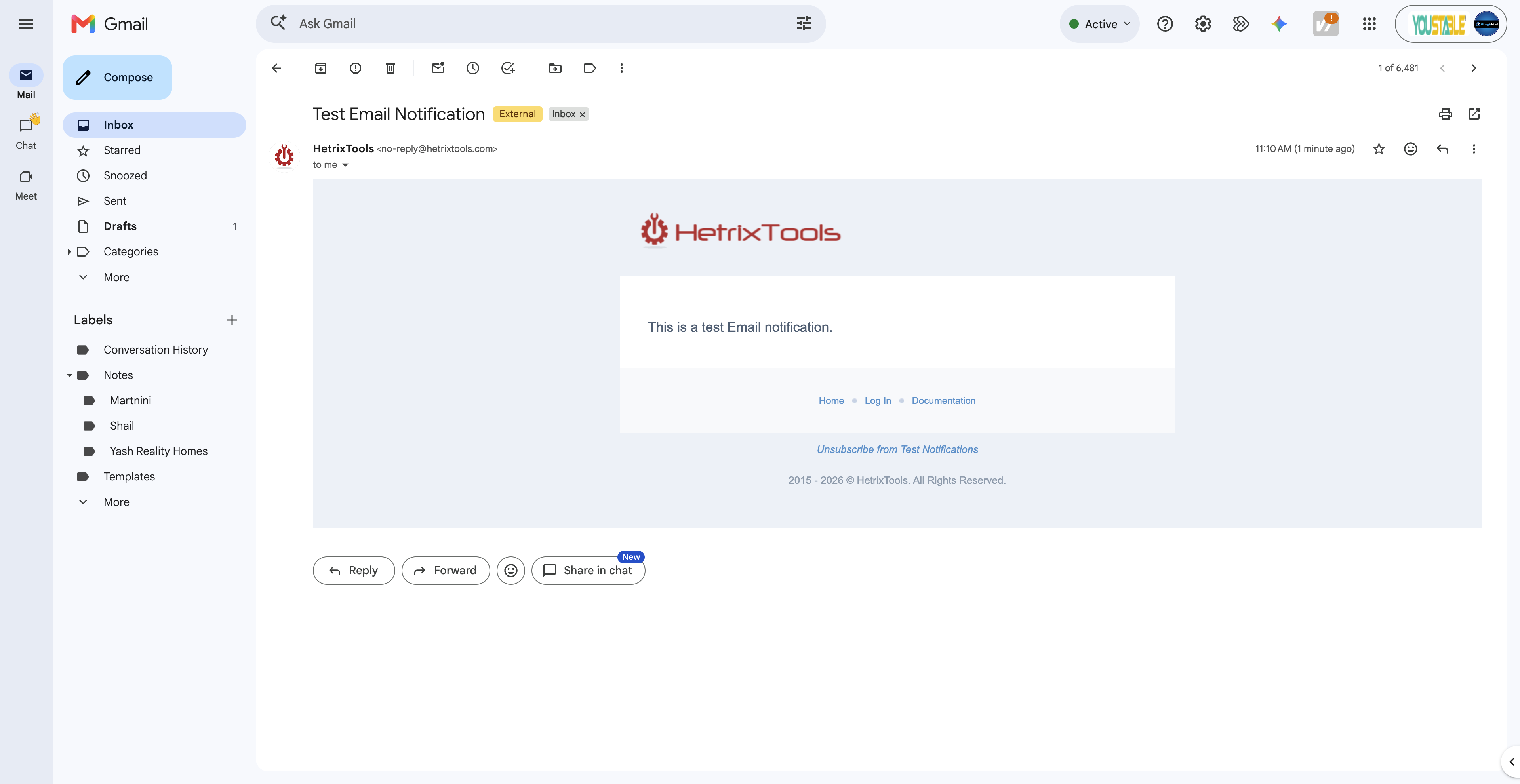
Task: Star the HetrixTools message
Action: (1378, 148)
